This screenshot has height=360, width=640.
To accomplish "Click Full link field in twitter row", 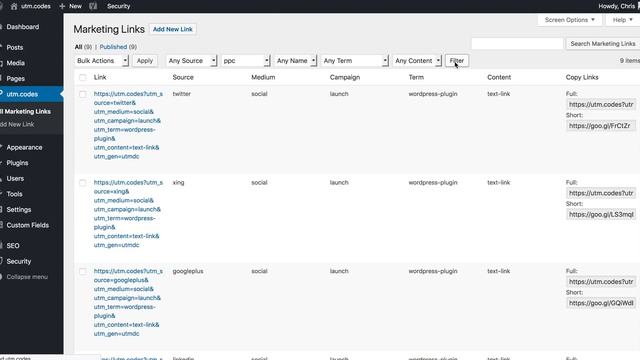I will click(601, 104).
